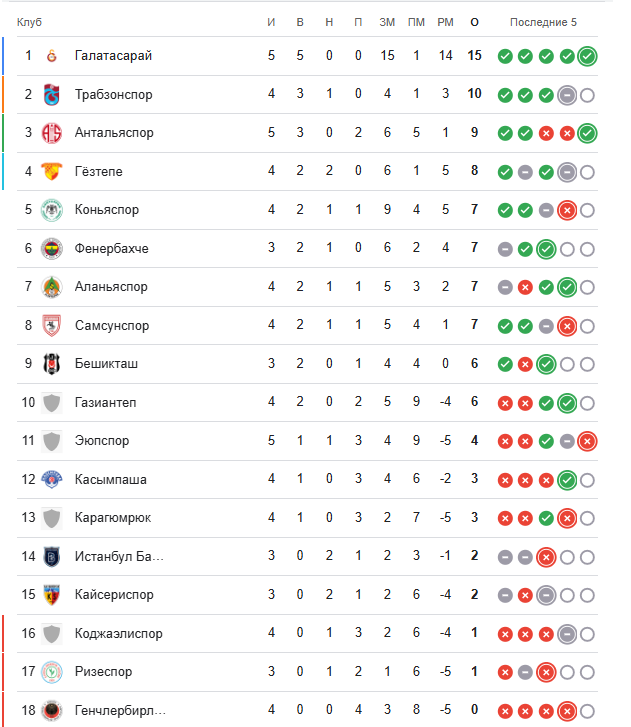This screenshot has width=631, height=727.
Task: Select the Fenerbahçe club badge
Action: click(x=52, y=248)
